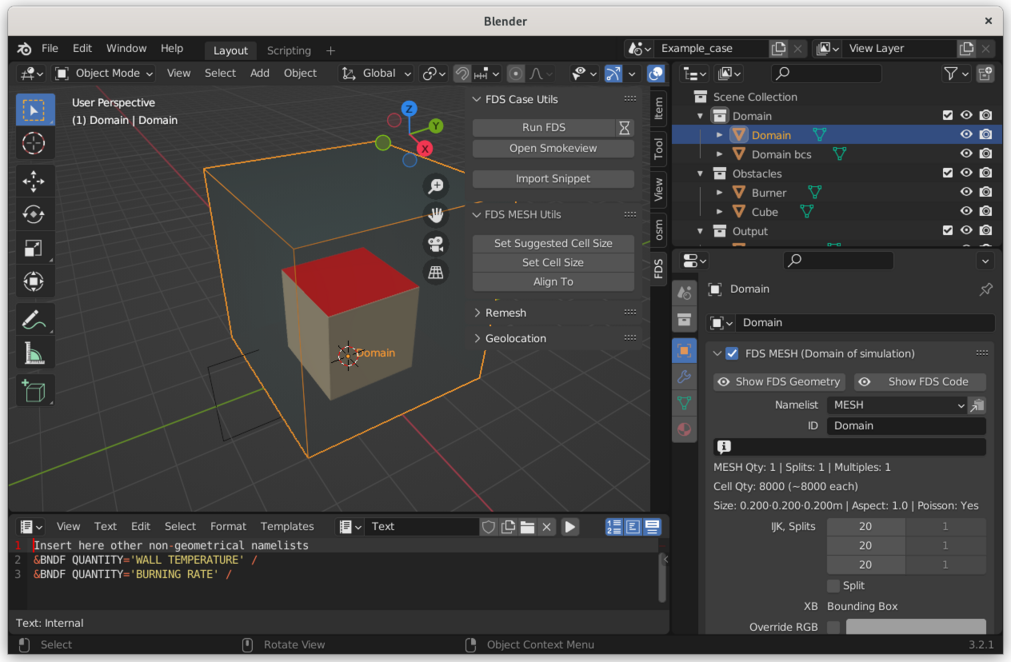The height and width of the screenshot is (662, 1011).
Task: Click the viewport zoom magnifier icon
Action: tap(436, 186)
